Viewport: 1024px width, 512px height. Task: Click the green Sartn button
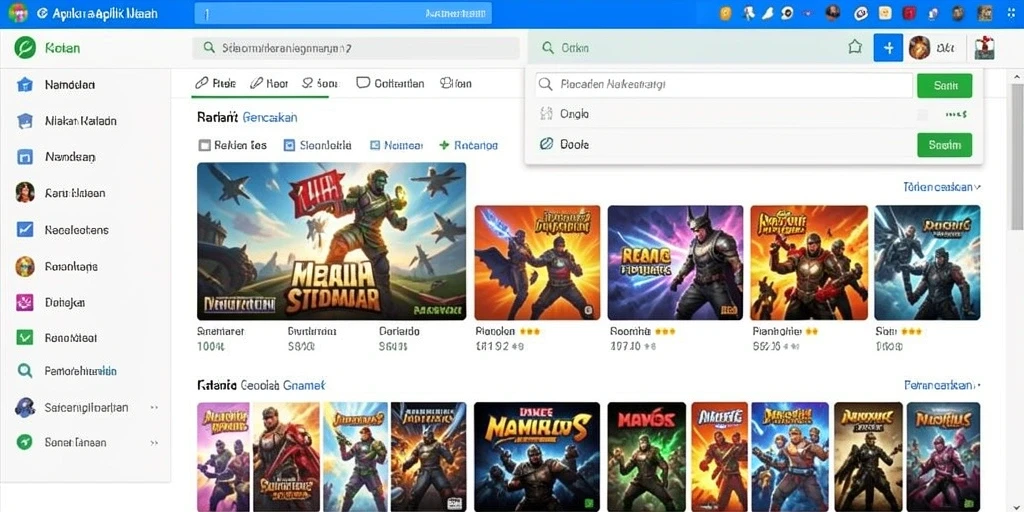944,86
